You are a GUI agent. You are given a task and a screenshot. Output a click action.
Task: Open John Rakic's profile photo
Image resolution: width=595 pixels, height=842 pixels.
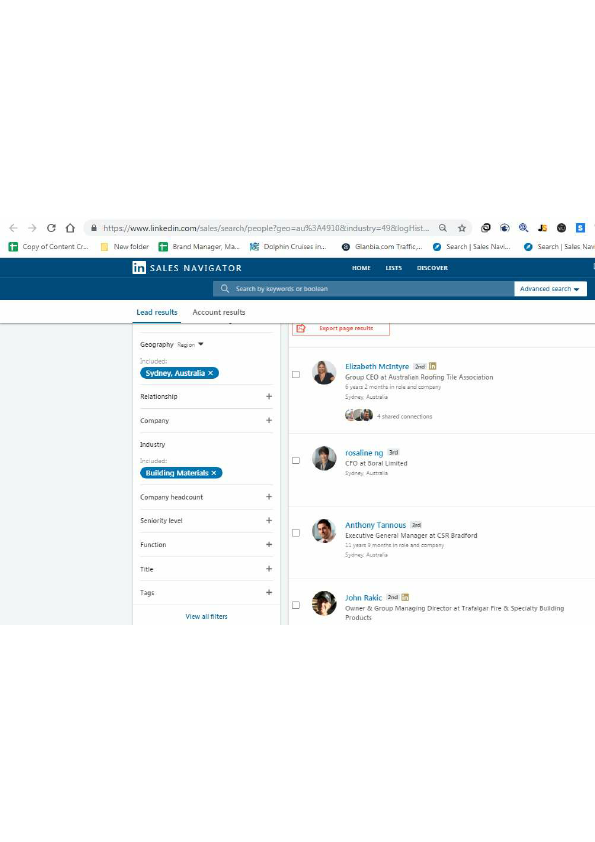tap(324, 603)
